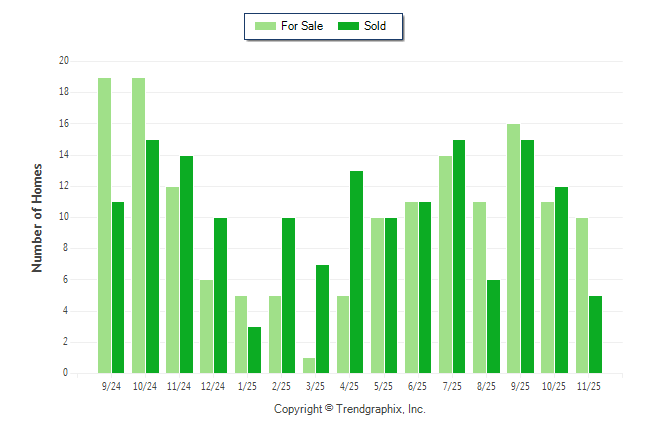Click the 2/25 Sold bar
Viewport: 646px width, 434px height.
tap(288, 295)
